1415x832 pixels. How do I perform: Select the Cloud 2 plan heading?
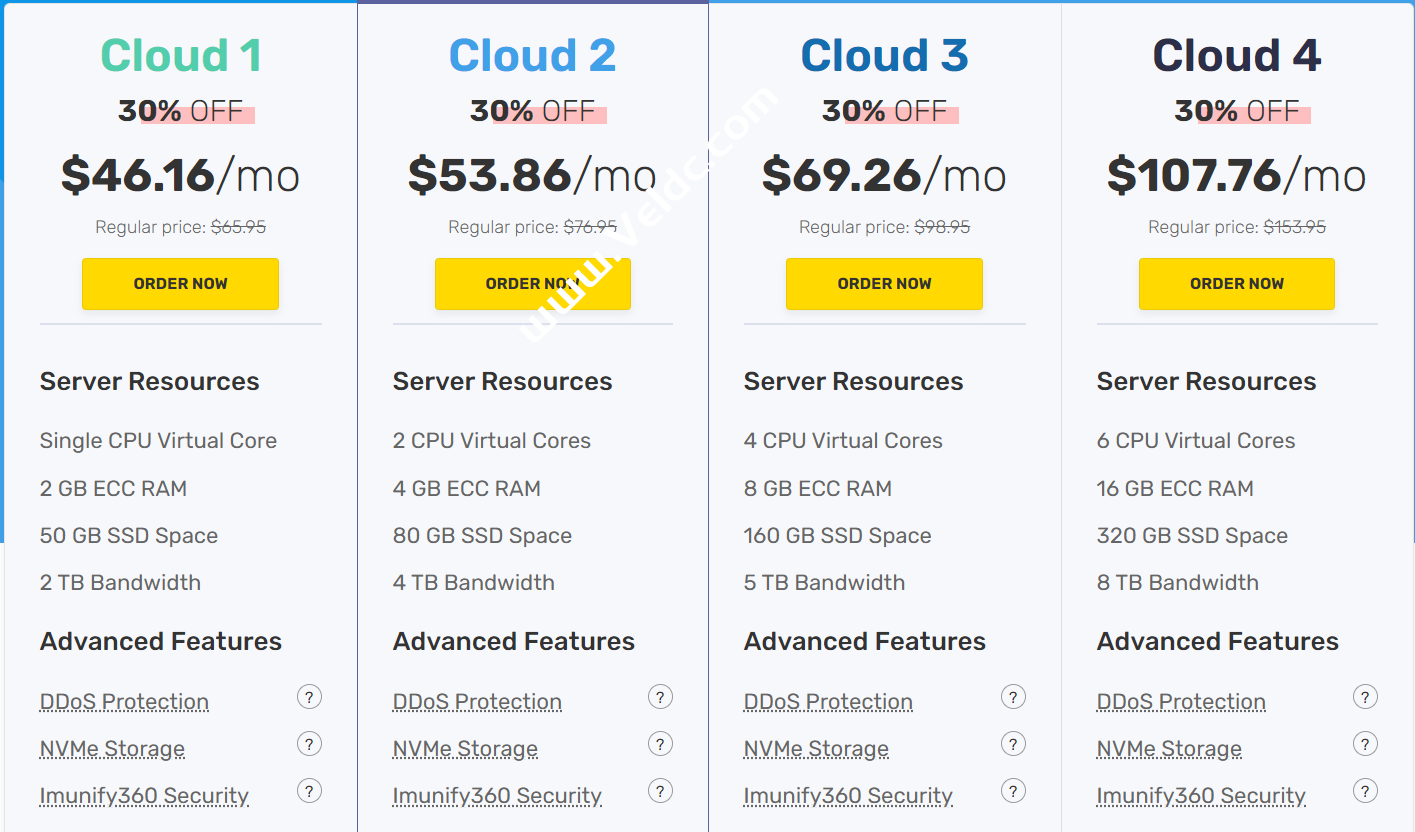[532, 56]
